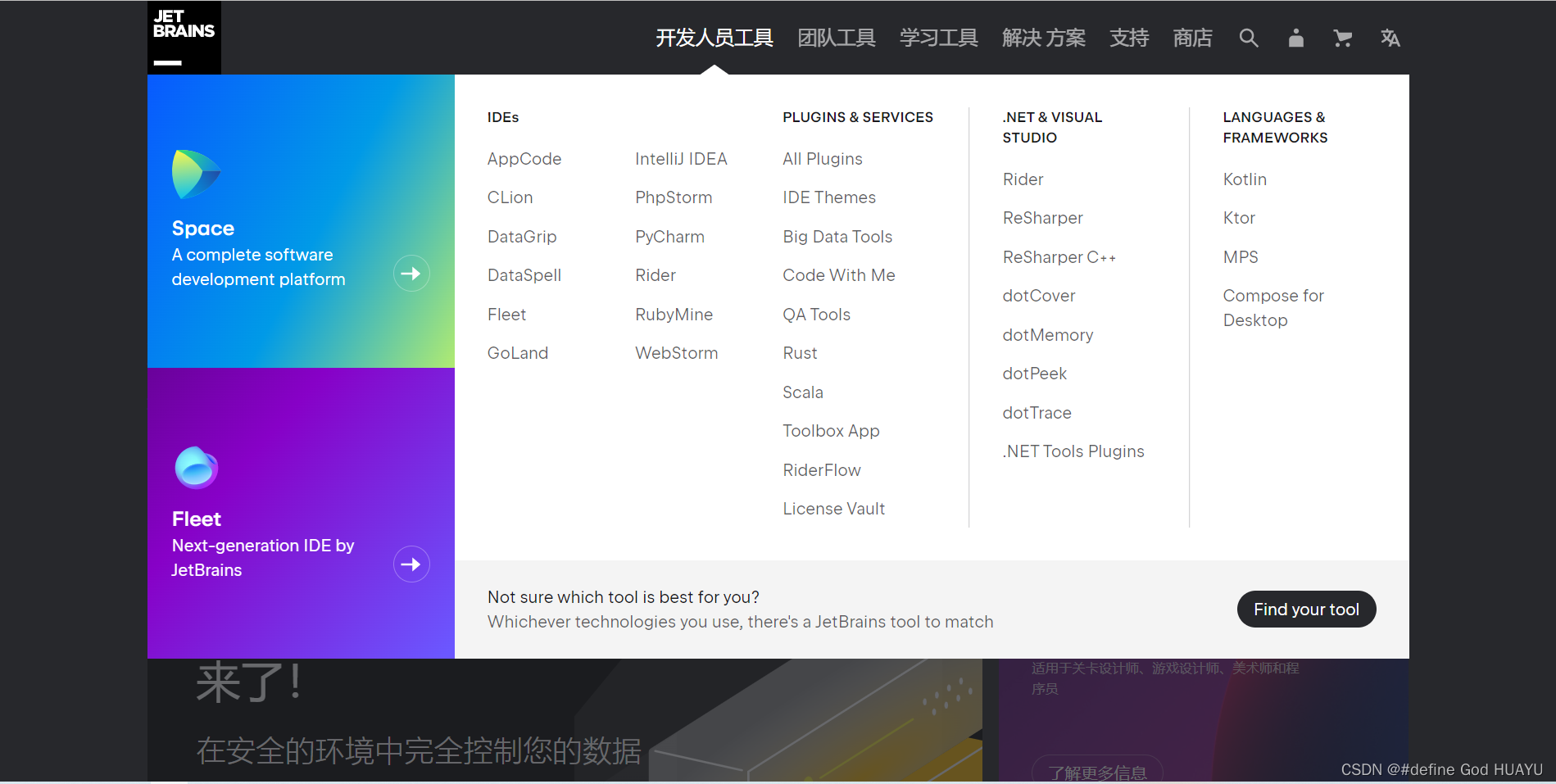Open the License Vault link
The image size is (1556, 784).
click(833, 509)
